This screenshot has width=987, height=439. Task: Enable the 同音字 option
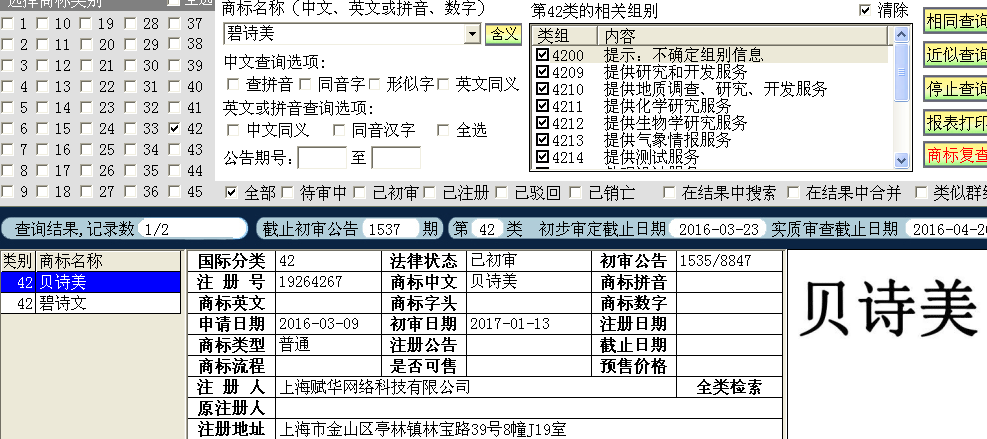click(305, 84)
